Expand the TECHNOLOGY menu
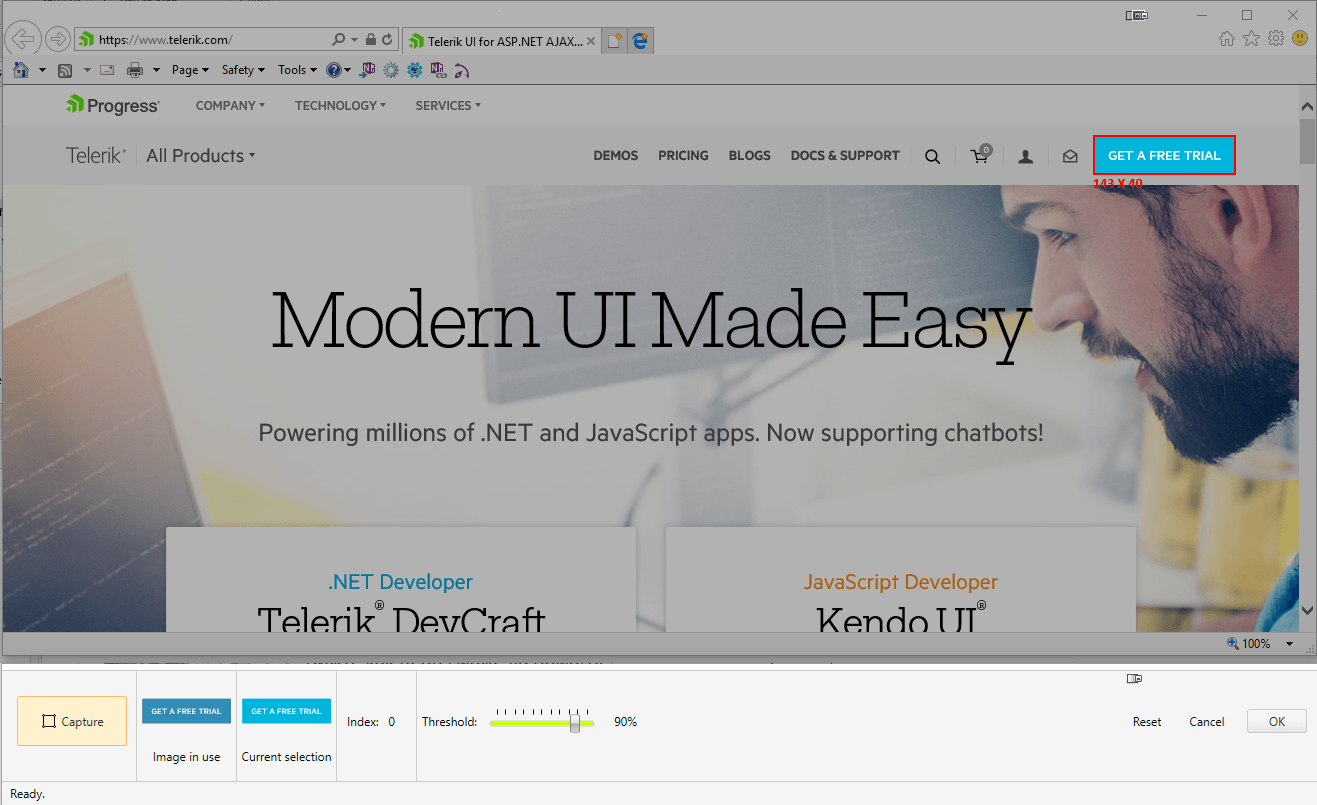1317x805 pixels. pyautogui.click(x=340, y=105)
